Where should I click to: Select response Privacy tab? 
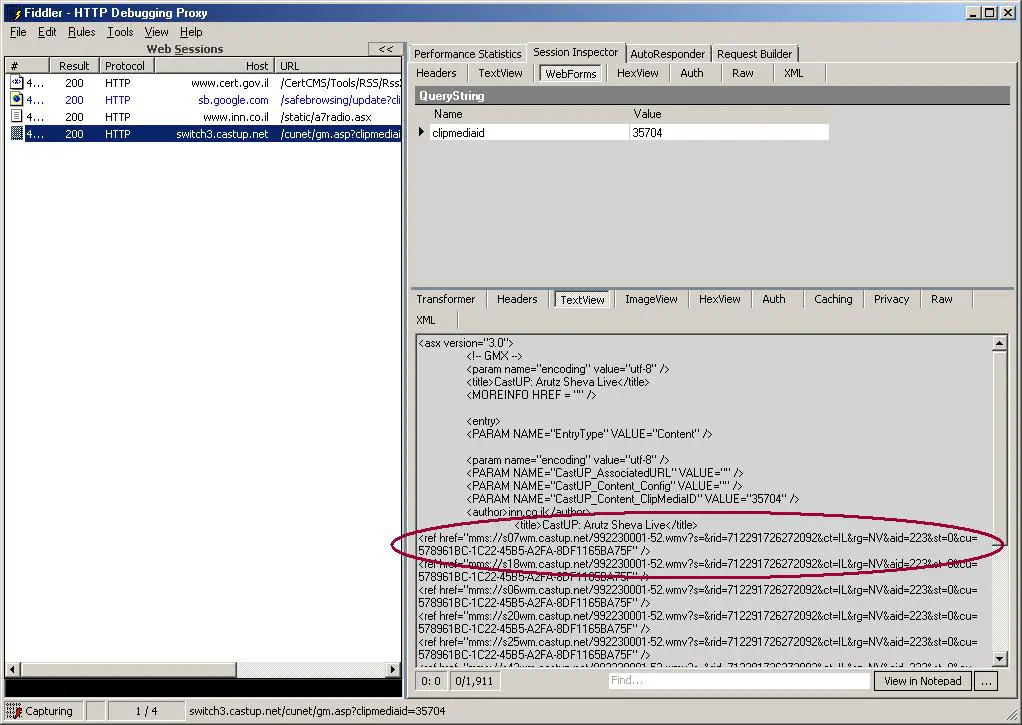click(x=891, y=299)
